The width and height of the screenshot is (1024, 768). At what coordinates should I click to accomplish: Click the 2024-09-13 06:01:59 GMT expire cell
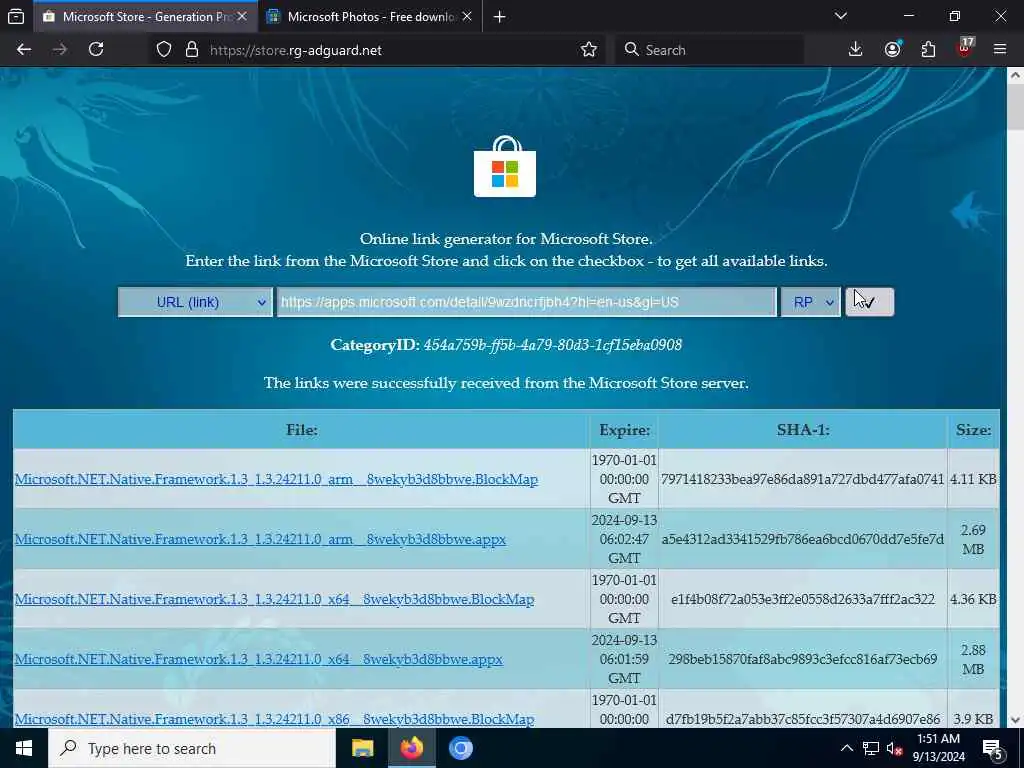click(x=624, y=660)
